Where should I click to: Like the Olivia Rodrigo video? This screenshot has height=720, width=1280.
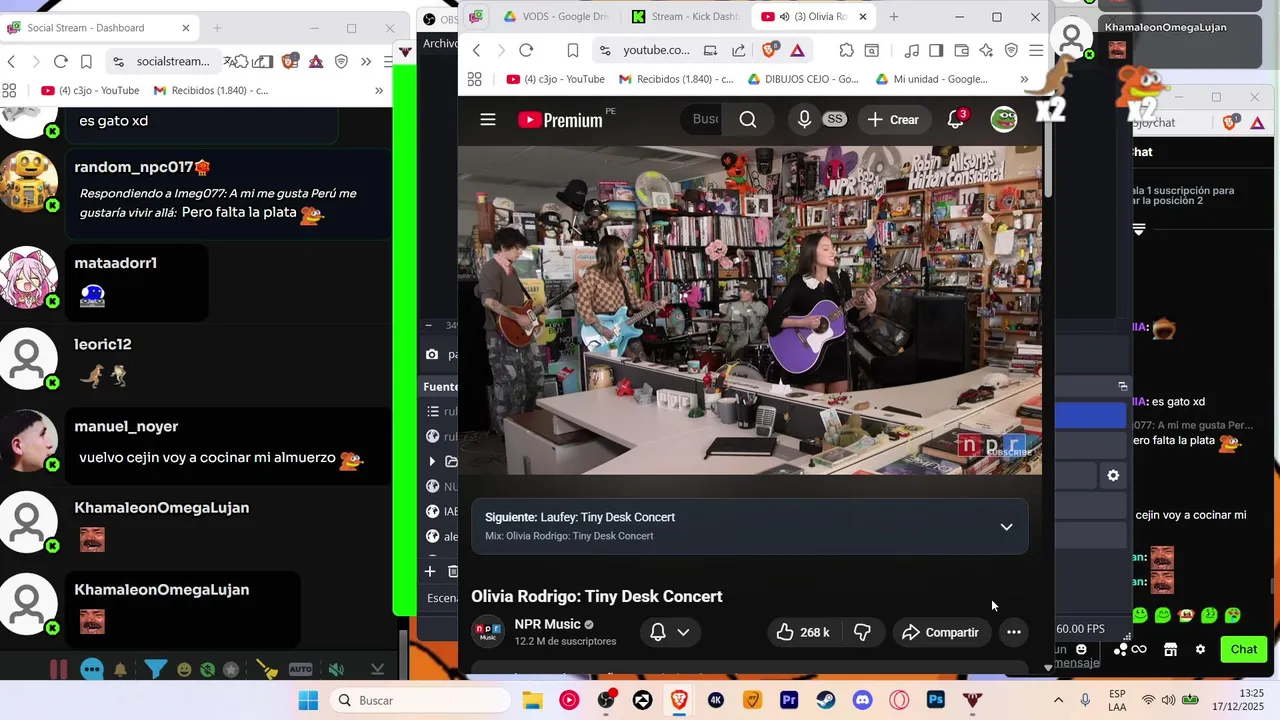point(803,632)
